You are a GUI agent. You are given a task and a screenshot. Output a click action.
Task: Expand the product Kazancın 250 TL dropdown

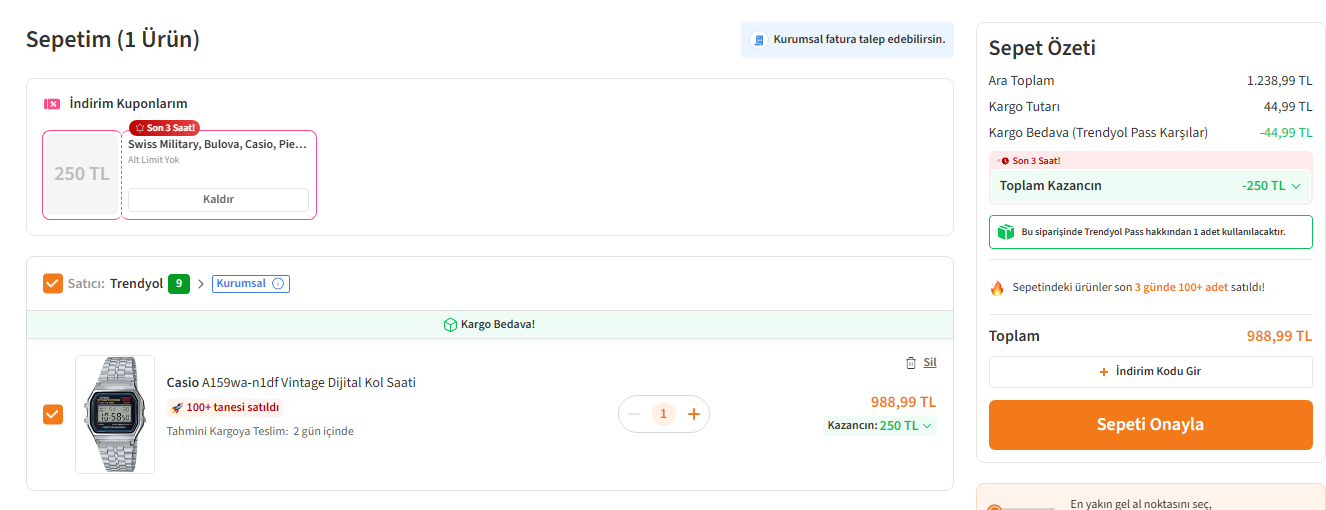[x=927, y=426]
